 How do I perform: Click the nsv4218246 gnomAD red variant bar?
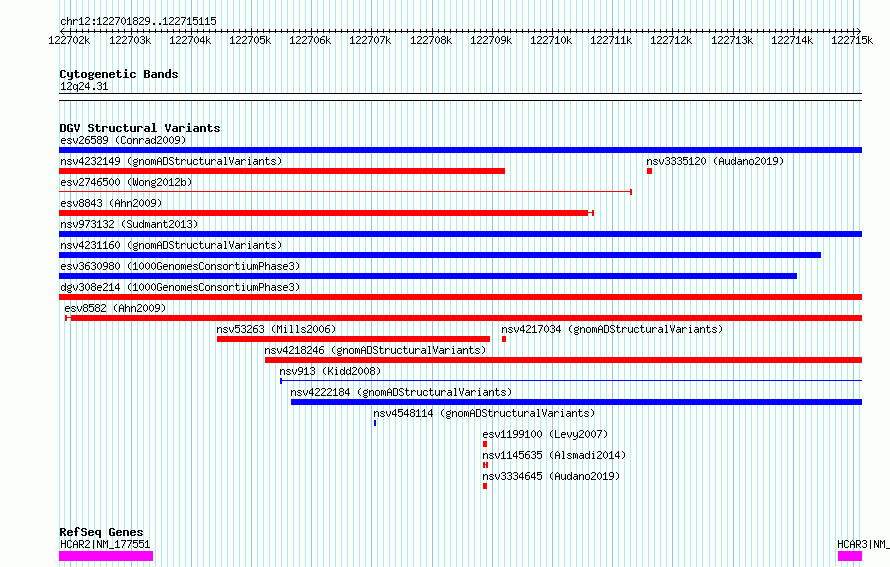pyautogui.click(x=564, y=360)
